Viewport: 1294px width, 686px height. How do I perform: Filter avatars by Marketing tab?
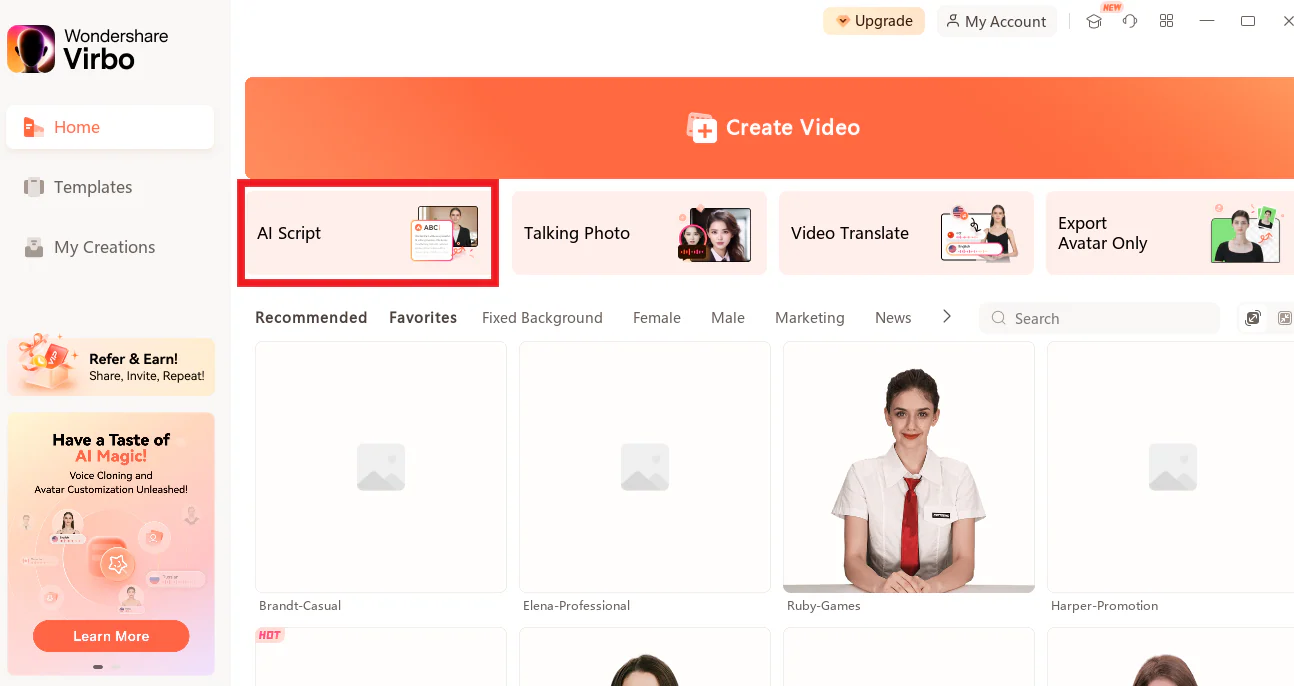[809, 318]
